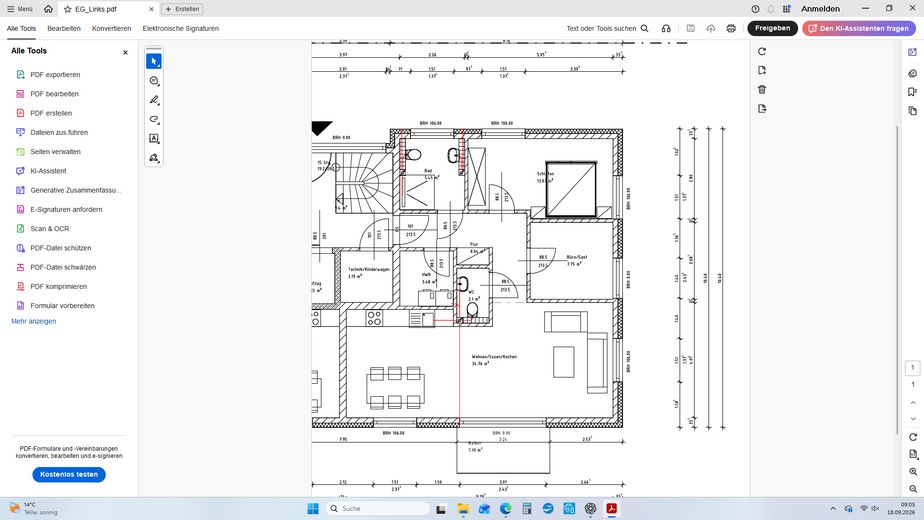Open the Bearbeiten tab

click(x=64, y=28)
